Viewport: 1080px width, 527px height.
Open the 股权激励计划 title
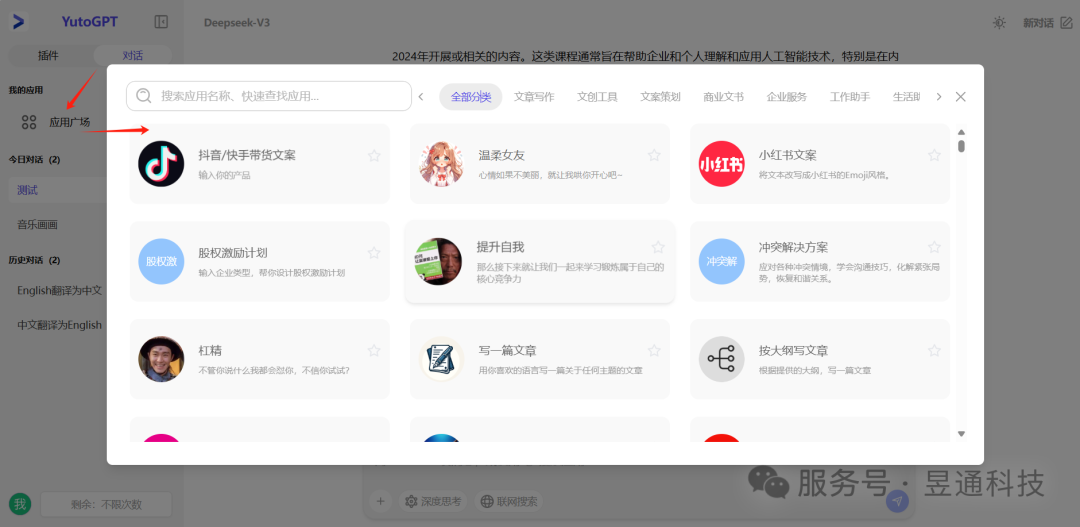coord(233,253)
